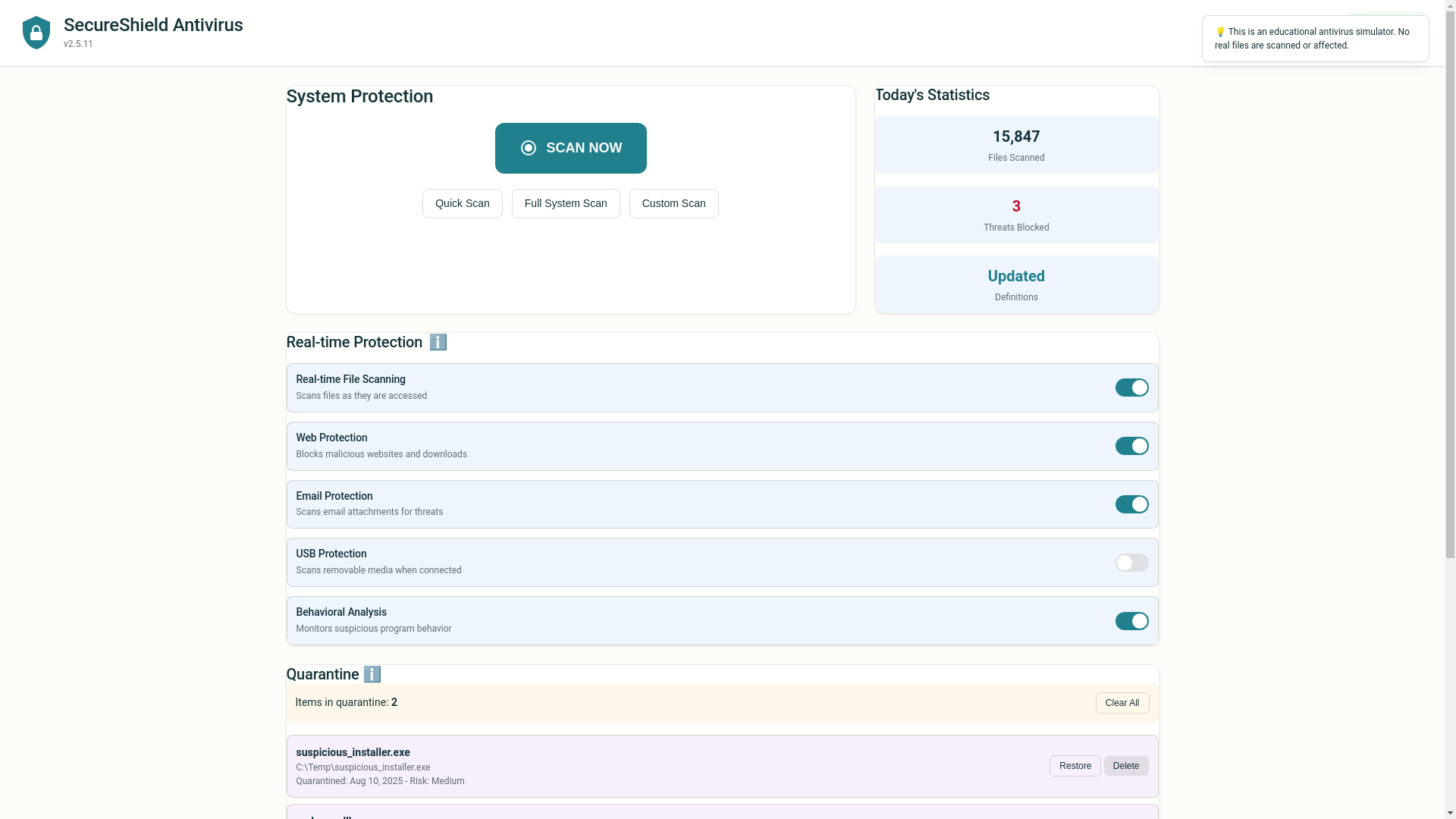Click the SecureShield shield lock logo

pyautogui.click(x=36, y=33)
